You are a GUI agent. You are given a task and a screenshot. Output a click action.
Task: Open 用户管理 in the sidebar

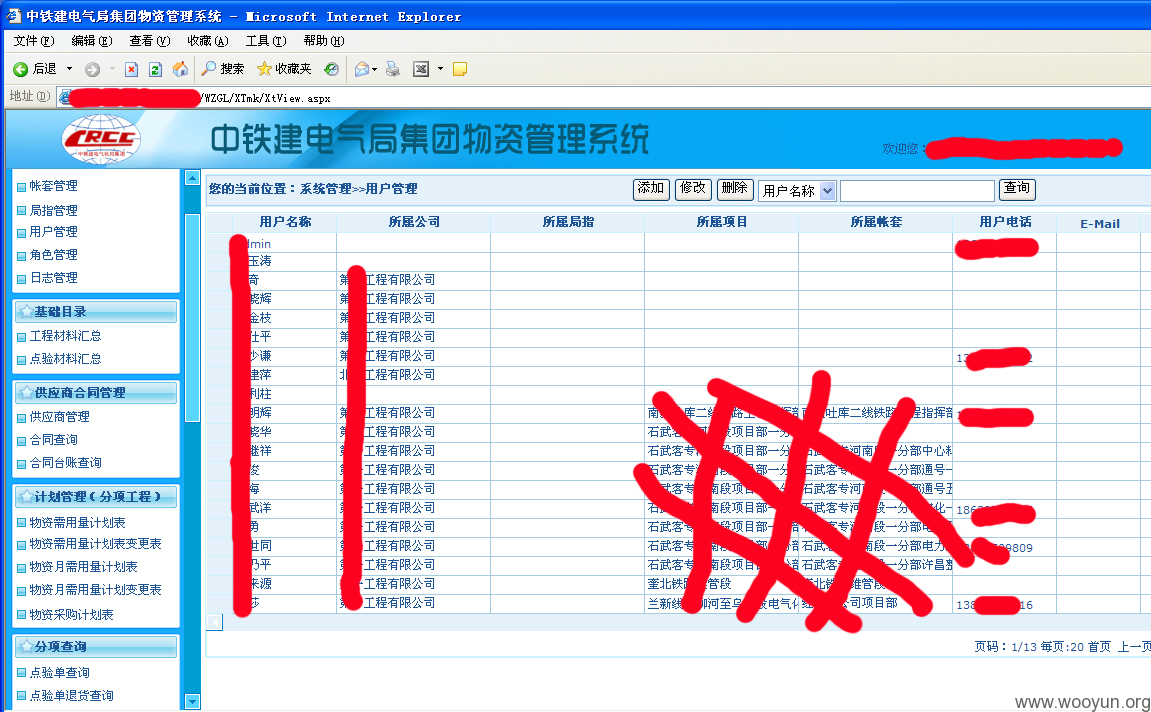(53, 232)
